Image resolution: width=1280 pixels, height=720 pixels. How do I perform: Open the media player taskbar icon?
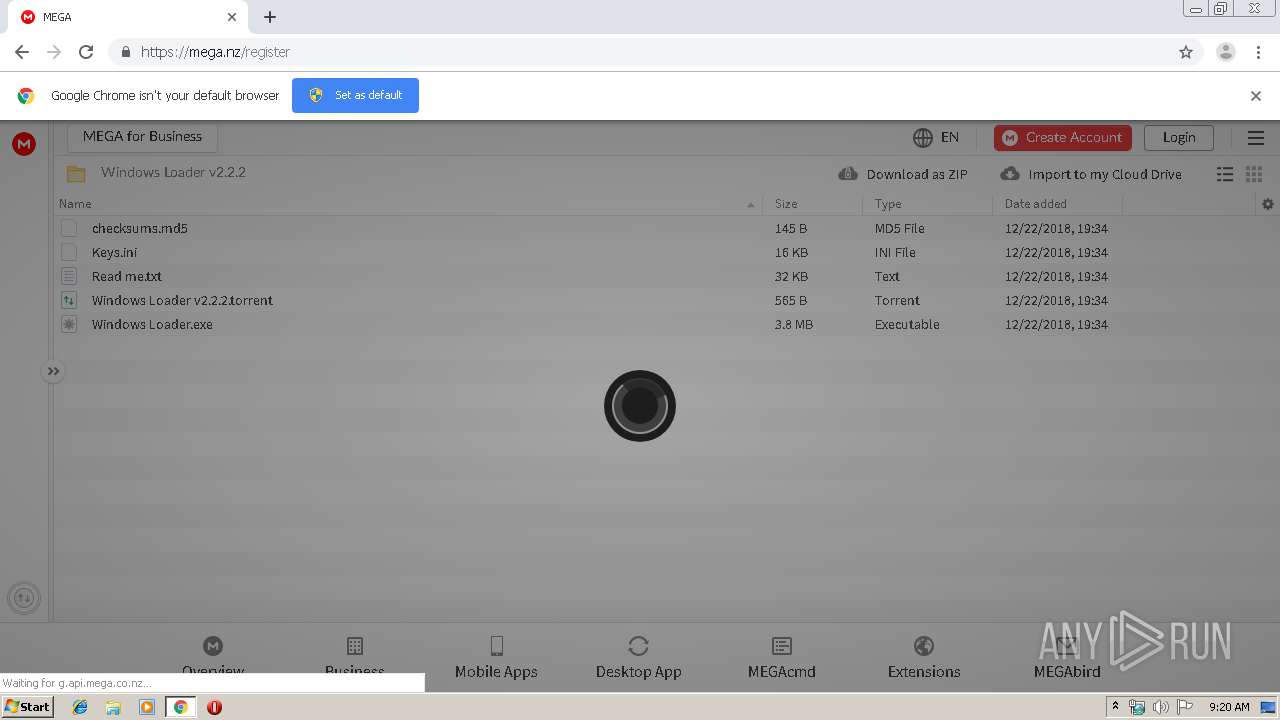(x=147, y=707)
